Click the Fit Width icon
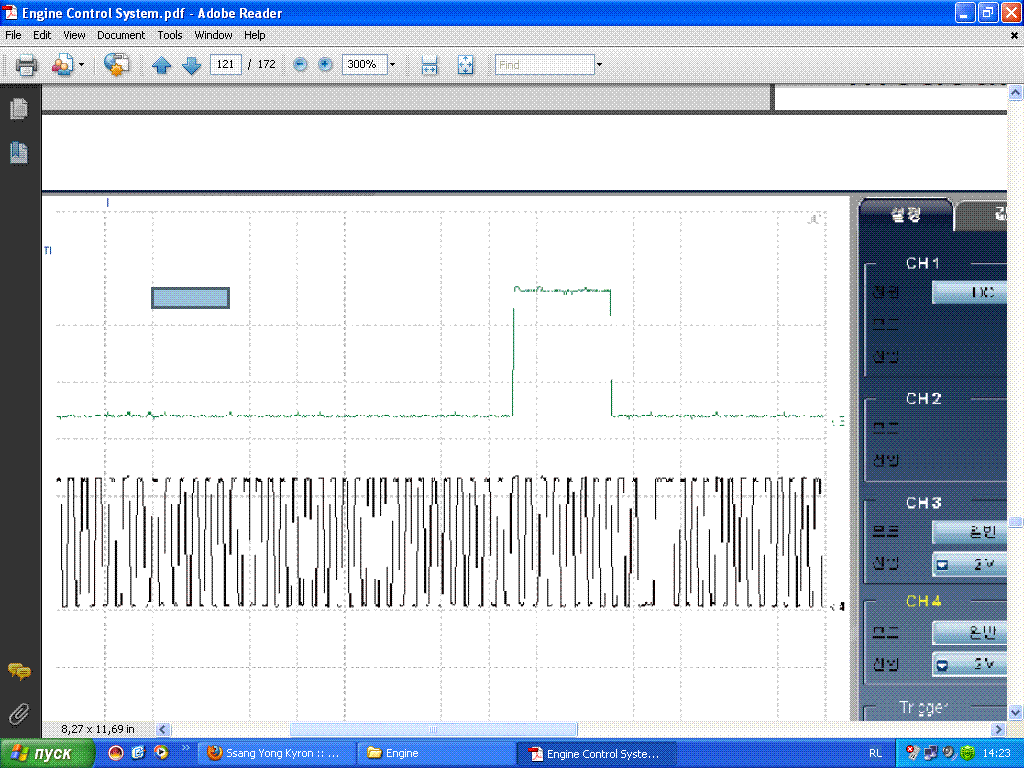The image size is (1024, 768). point(430,65)
